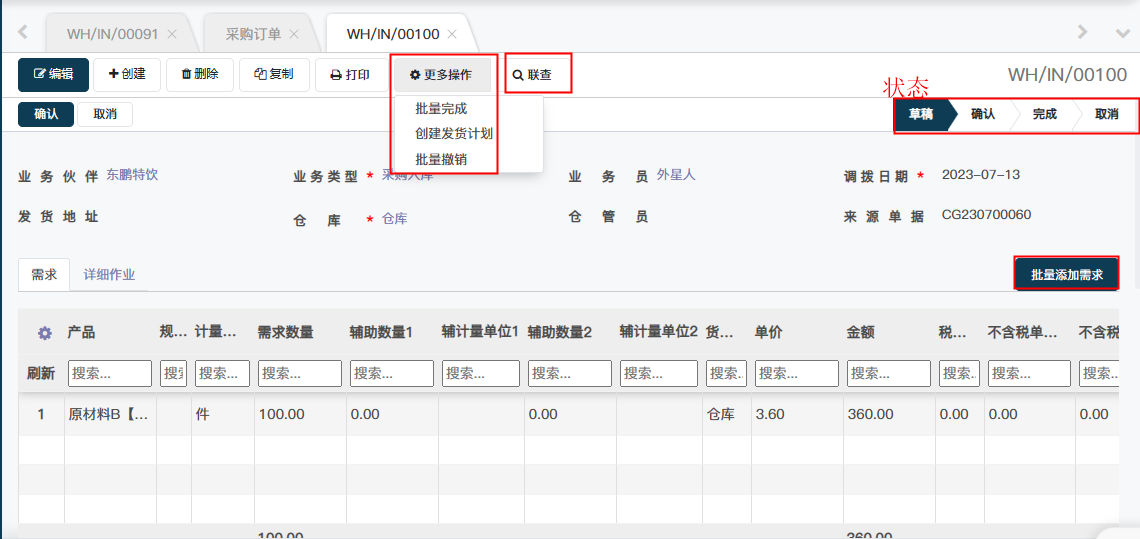Close the 采购订单 tab
Screen dimensions: 1140x539
click(294, 34)
